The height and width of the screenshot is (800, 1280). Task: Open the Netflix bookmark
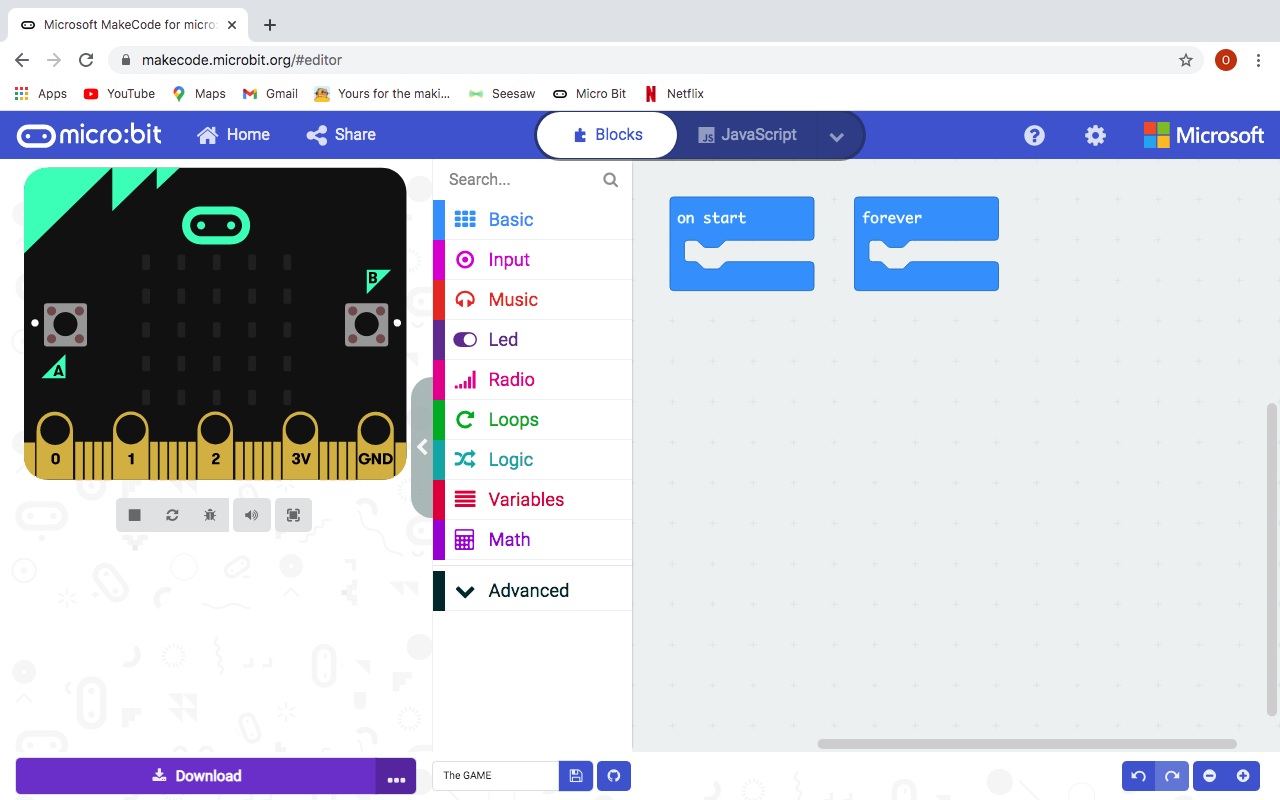coord(675,94)
